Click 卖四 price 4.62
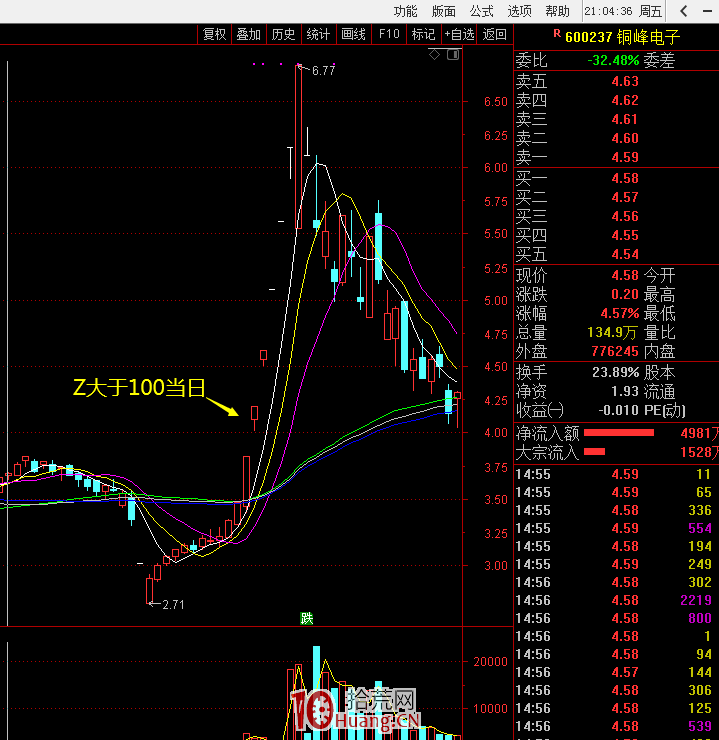 (x=625, y=100)
